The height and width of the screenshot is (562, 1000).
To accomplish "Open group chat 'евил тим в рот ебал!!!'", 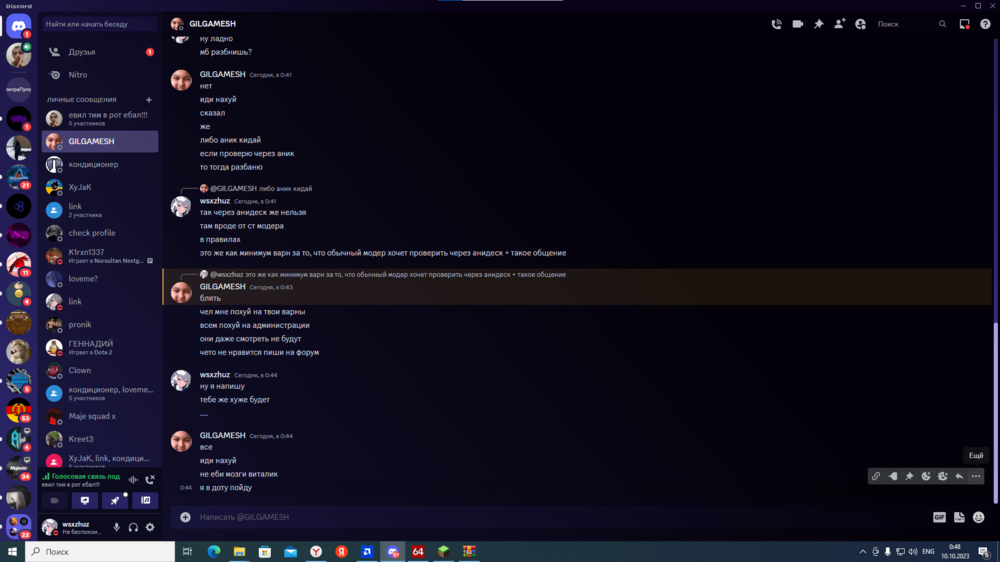I will (x=100, y=119).
